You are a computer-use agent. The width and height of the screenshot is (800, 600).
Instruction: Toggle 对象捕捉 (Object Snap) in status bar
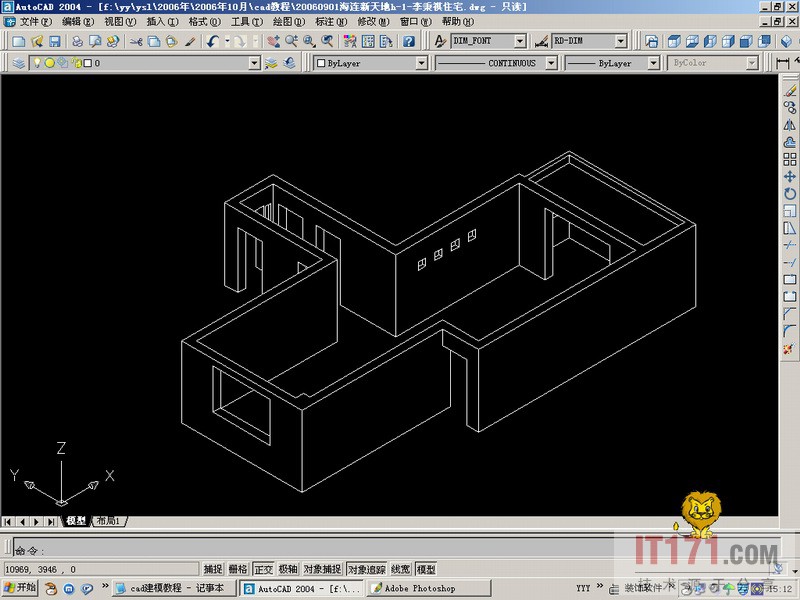tap(323, 569)
